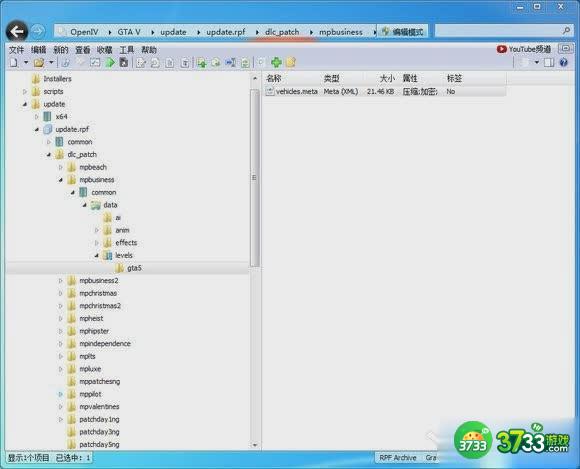Viewport: 580px width, 469px height.
Task: Click the blue arrow rename icon
Action: [231, 63]
